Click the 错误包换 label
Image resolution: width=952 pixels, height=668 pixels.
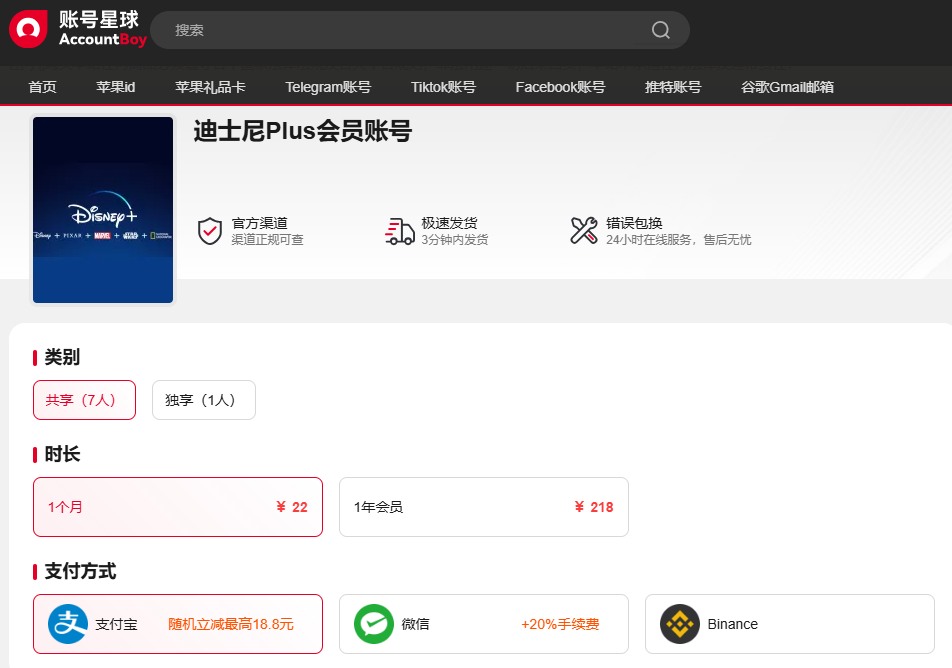tap(634, 223)
